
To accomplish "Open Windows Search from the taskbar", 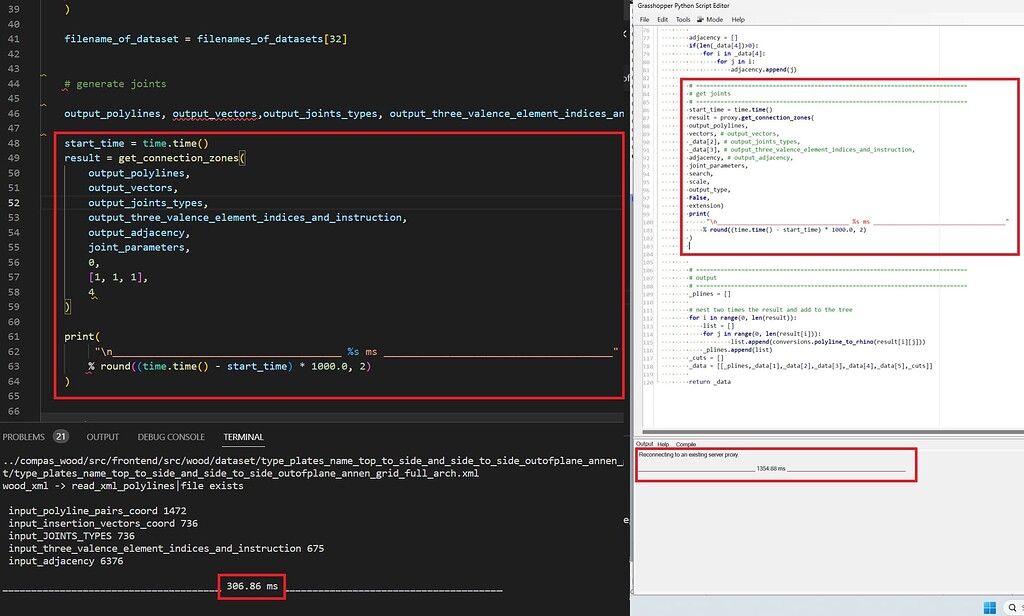I will pos(1012,607).
